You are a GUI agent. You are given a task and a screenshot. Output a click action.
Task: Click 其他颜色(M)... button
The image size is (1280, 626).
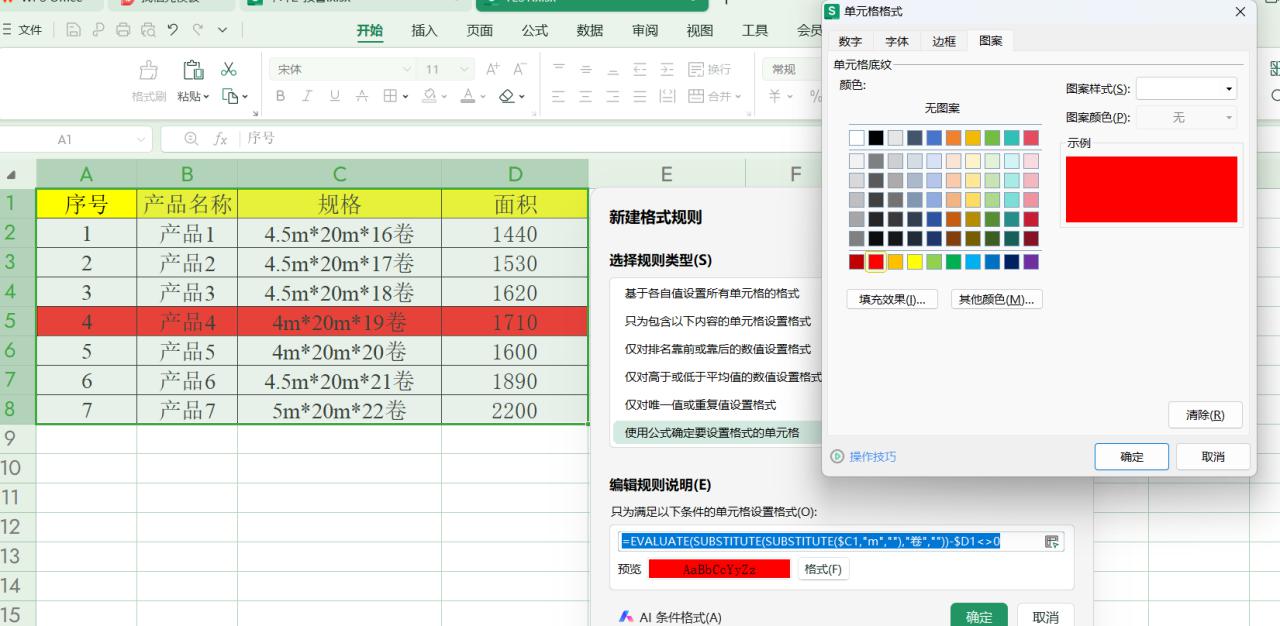tap(996, 299)
